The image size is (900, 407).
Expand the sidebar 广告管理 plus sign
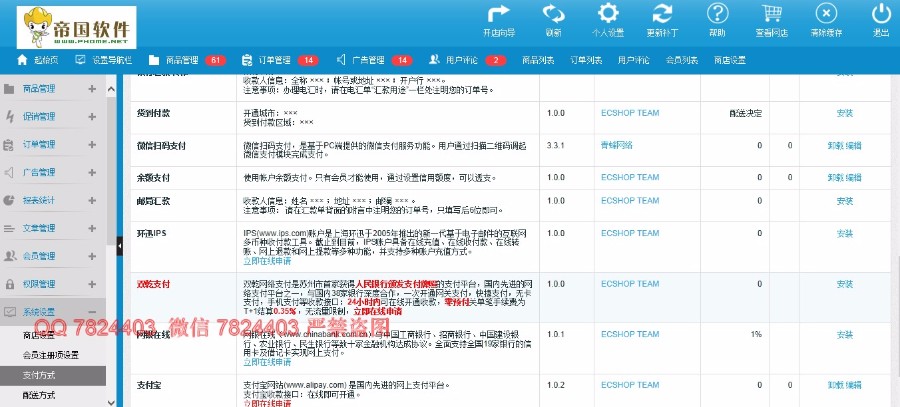point(92,172)
